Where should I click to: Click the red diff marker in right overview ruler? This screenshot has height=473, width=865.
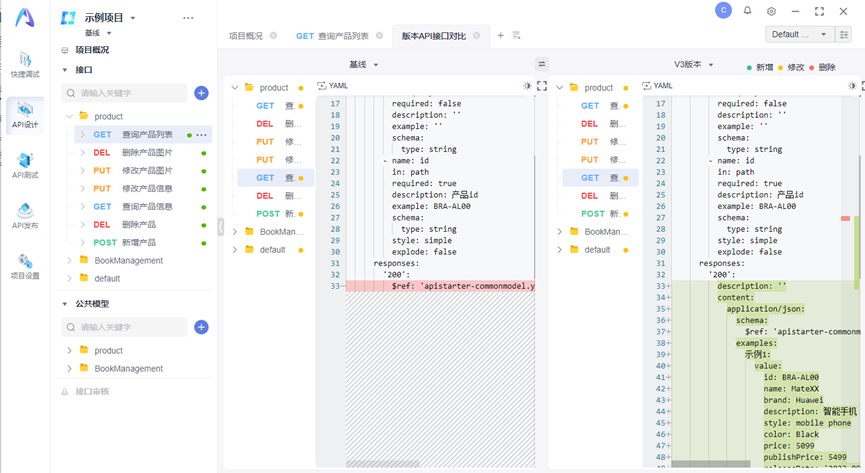pos(845,219)
